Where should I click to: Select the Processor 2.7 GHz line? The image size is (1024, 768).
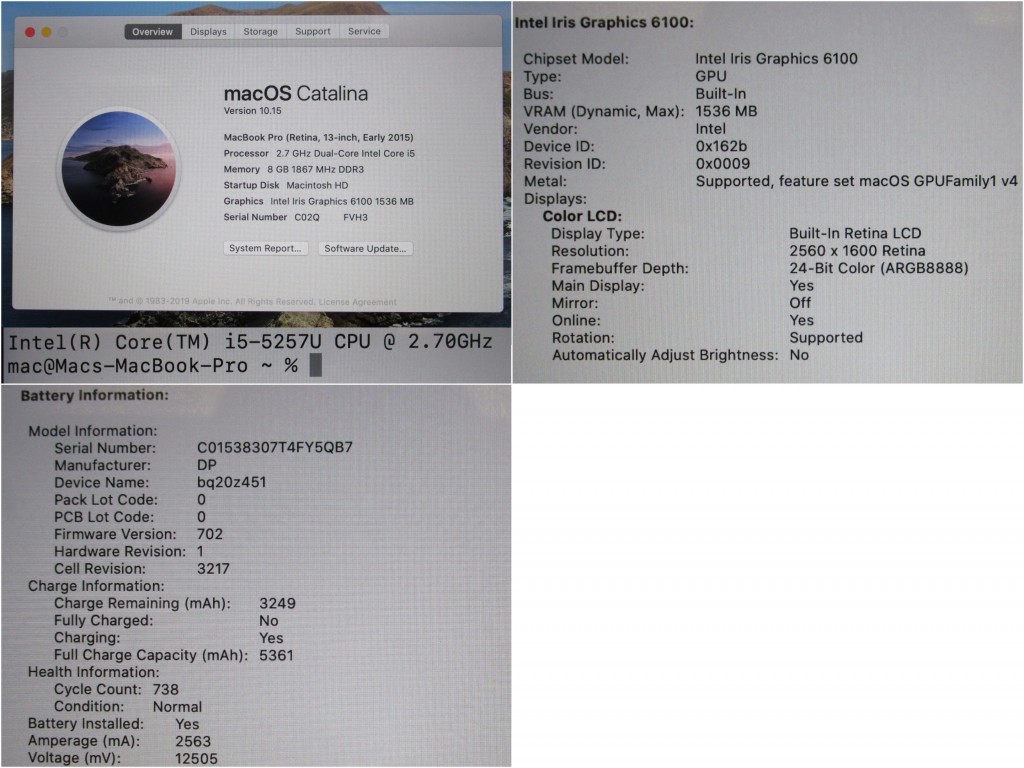click(x=319, y=153)
